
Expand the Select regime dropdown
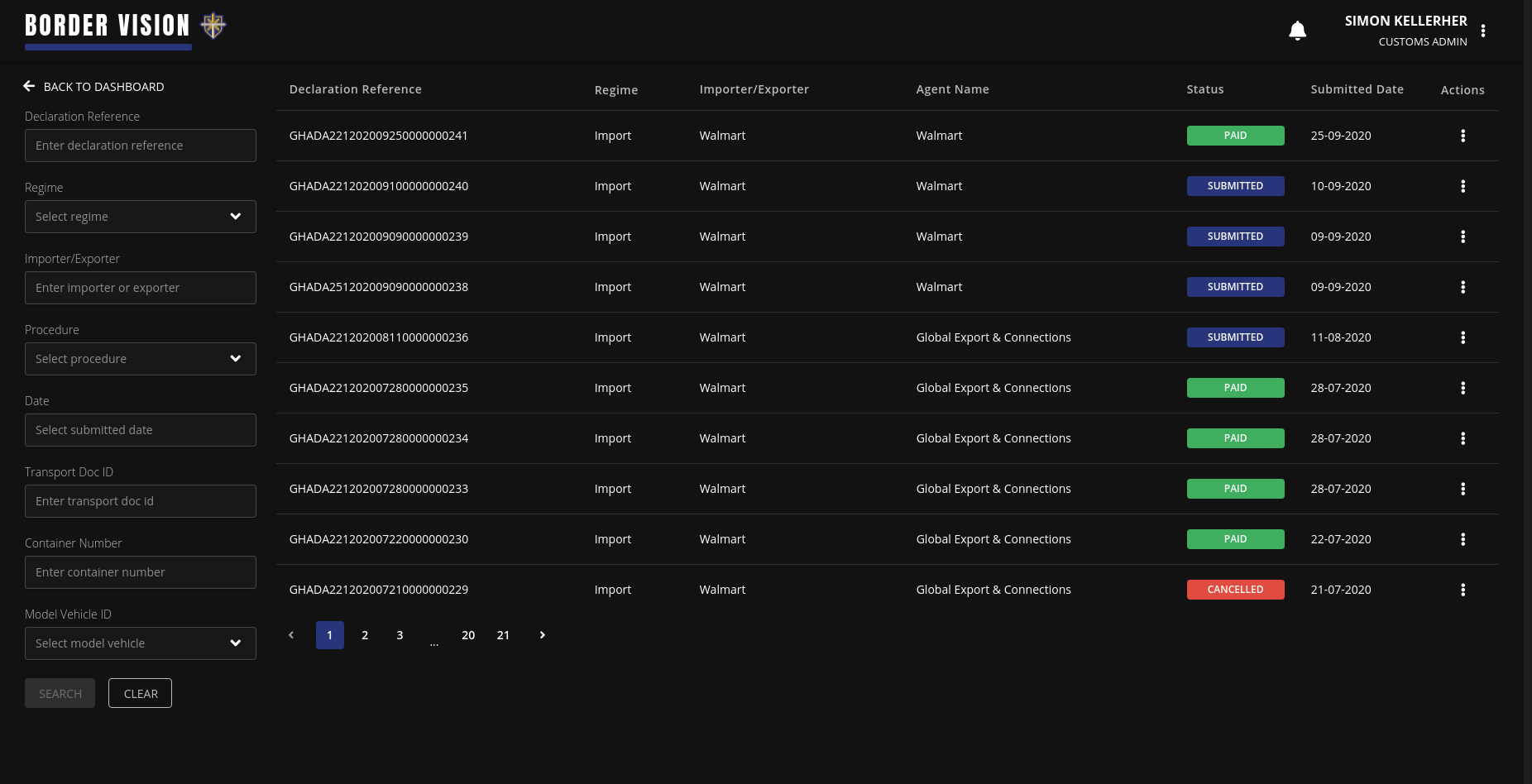pos(141,217)
